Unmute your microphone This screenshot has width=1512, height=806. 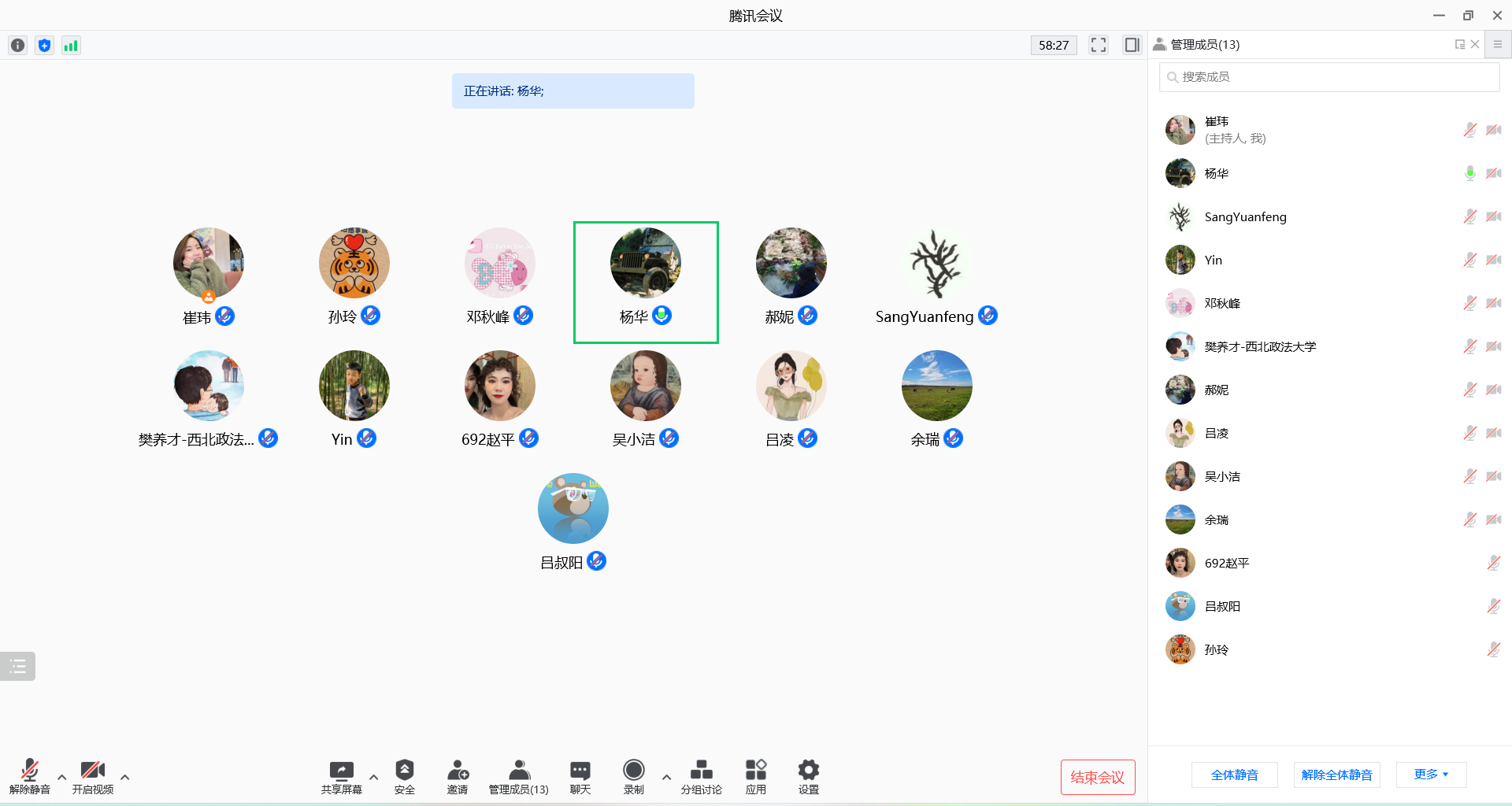(30, 770)
